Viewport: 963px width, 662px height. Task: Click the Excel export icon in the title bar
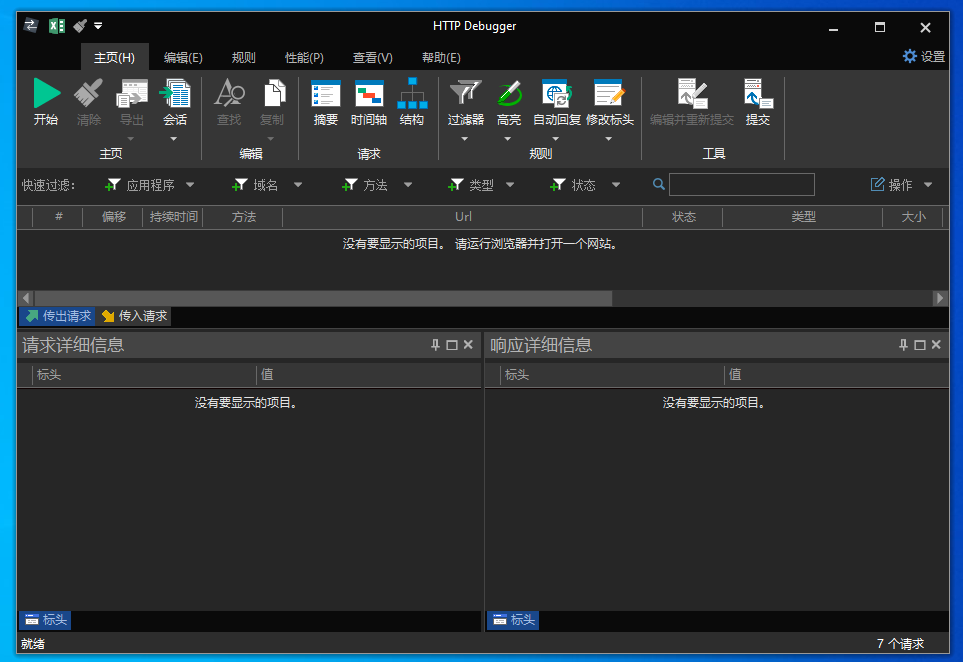tap(57, 26)
